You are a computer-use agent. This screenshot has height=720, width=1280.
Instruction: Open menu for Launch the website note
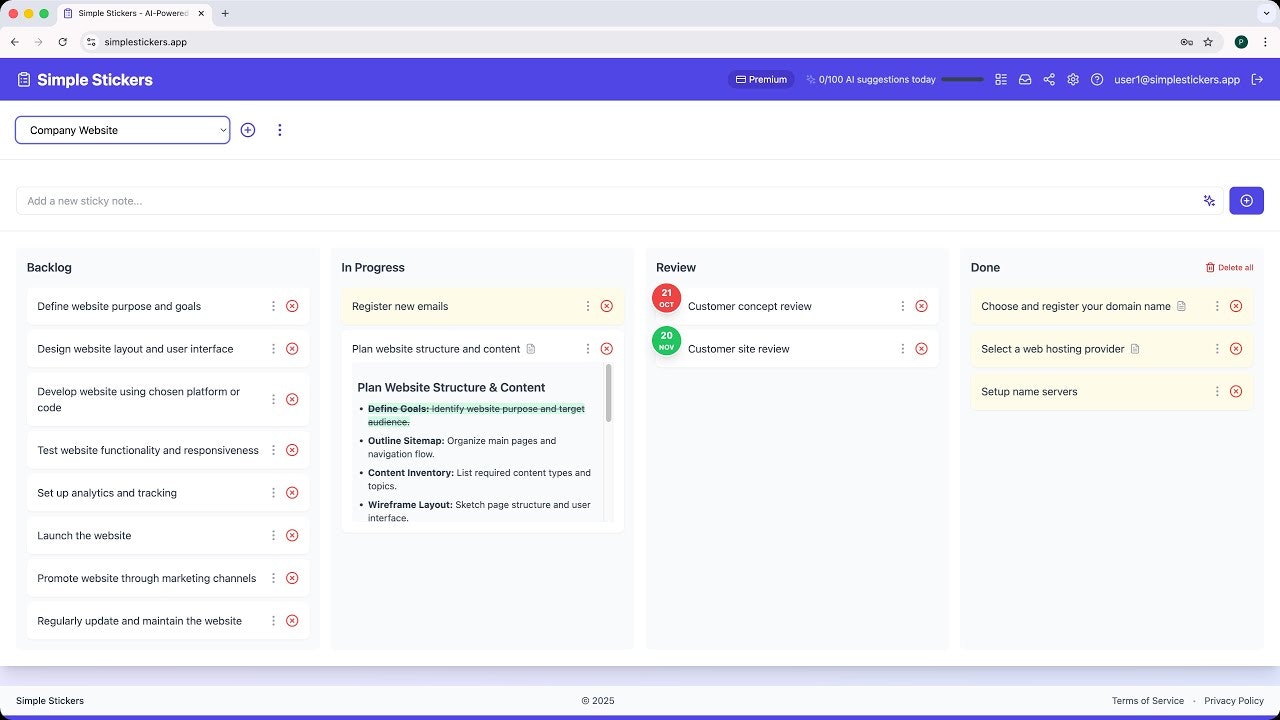(x=273, y=535)
